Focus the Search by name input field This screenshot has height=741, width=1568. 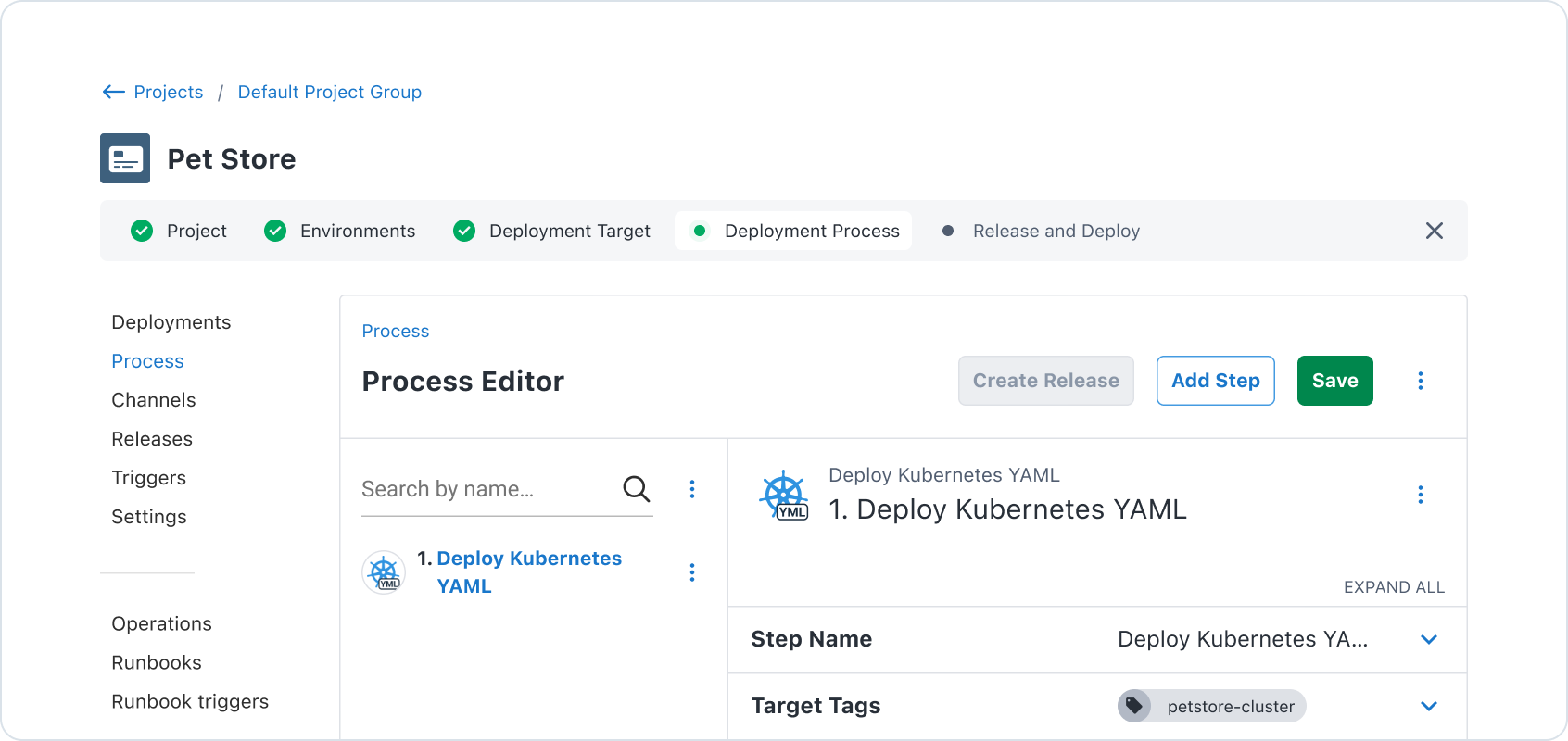(x=487, y=489)
